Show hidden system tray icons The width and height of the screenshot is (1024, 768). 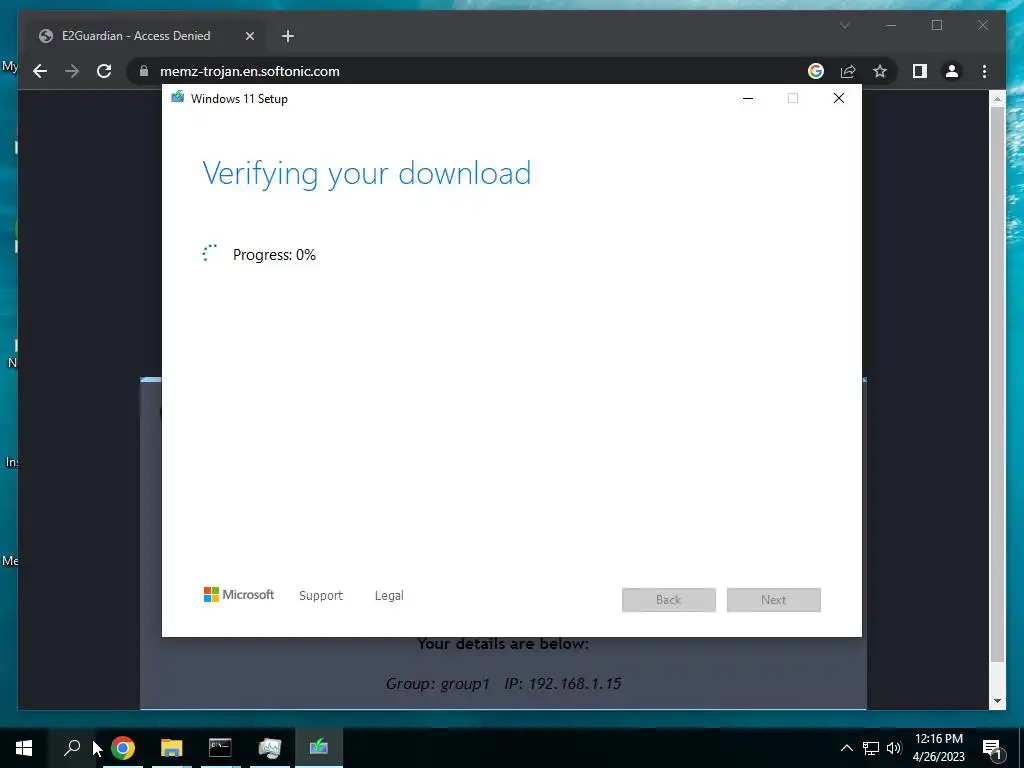point(846,748)
